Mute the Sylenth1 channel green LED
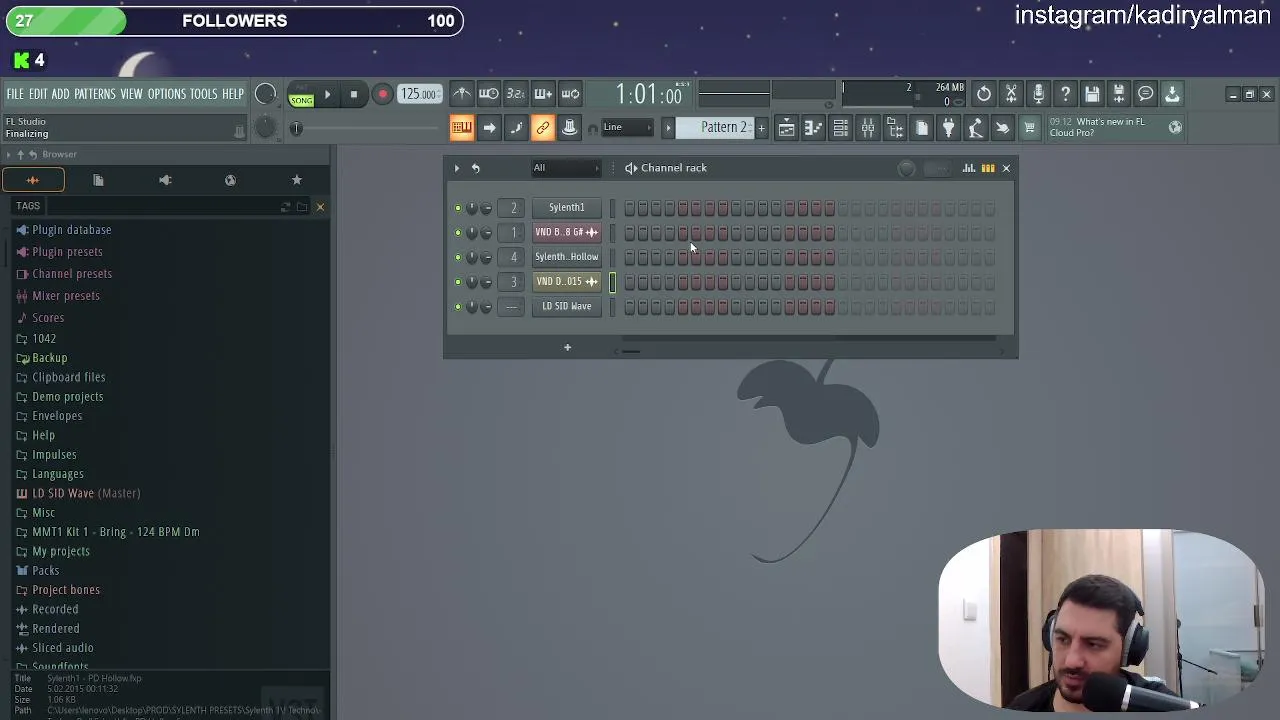Image resolution: width=1280 pixels, height=720 pixels. pos(458,208)
